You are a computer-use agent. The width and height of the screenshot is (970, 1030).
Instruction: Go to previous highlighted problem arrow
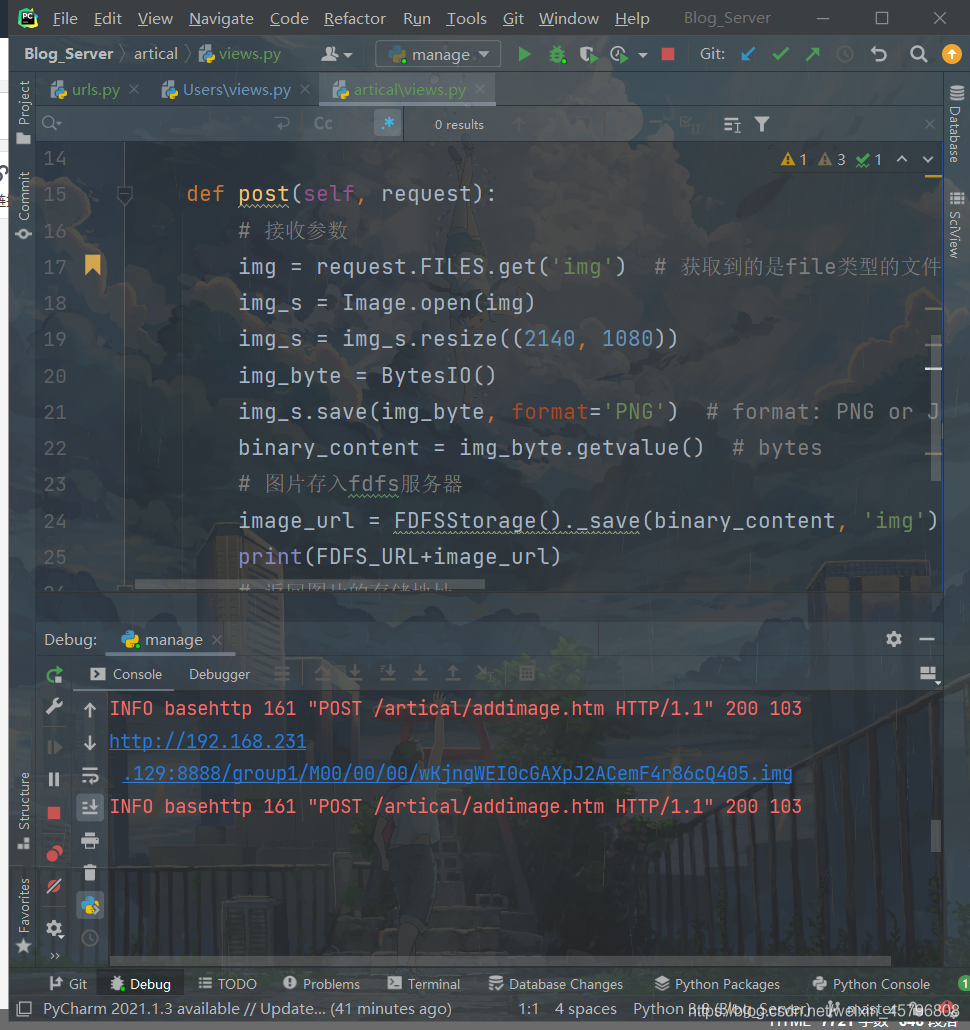[902, 159]
